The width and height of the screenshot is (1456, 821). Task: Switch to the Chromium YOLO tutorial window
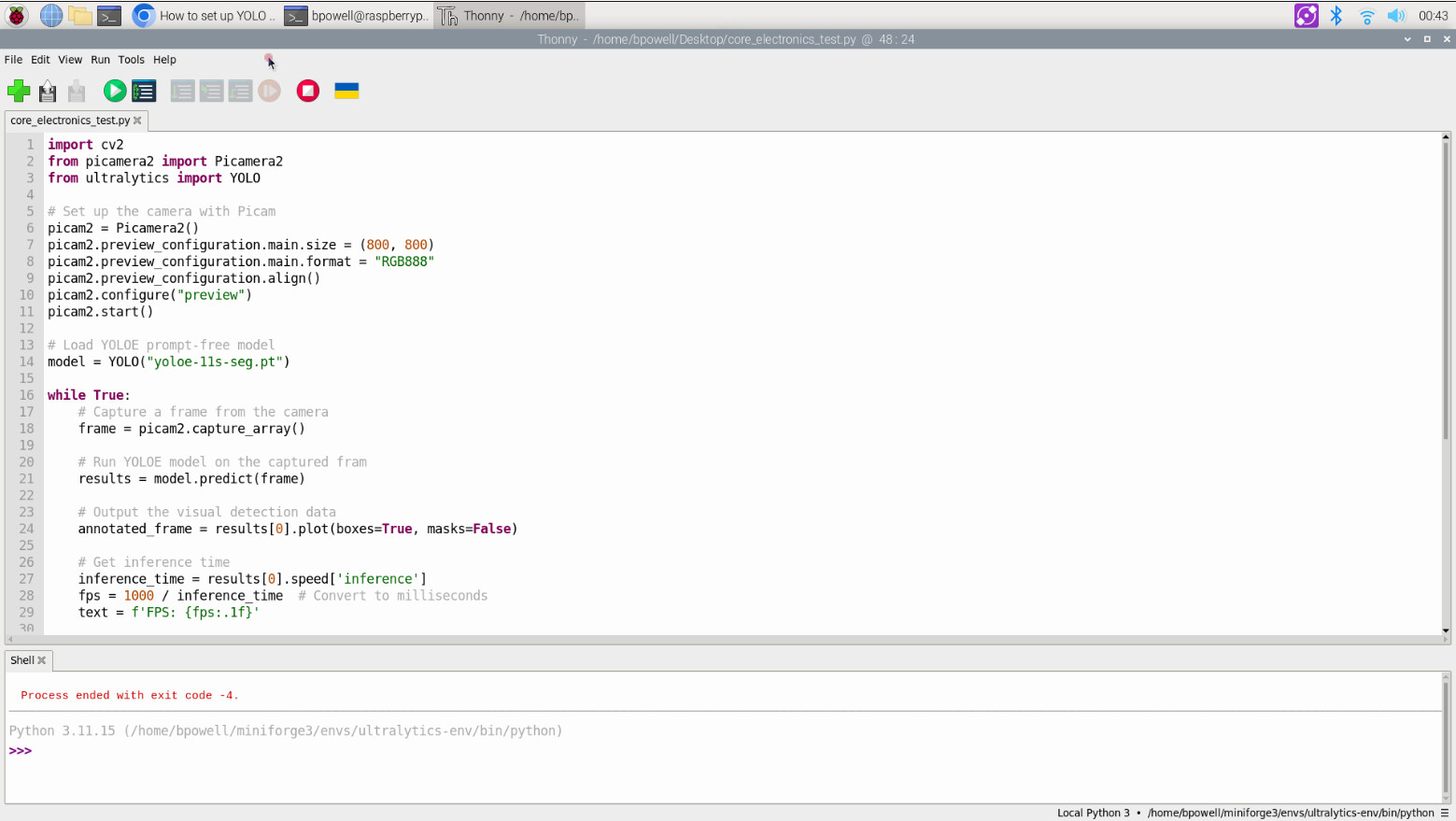point(205,16)
